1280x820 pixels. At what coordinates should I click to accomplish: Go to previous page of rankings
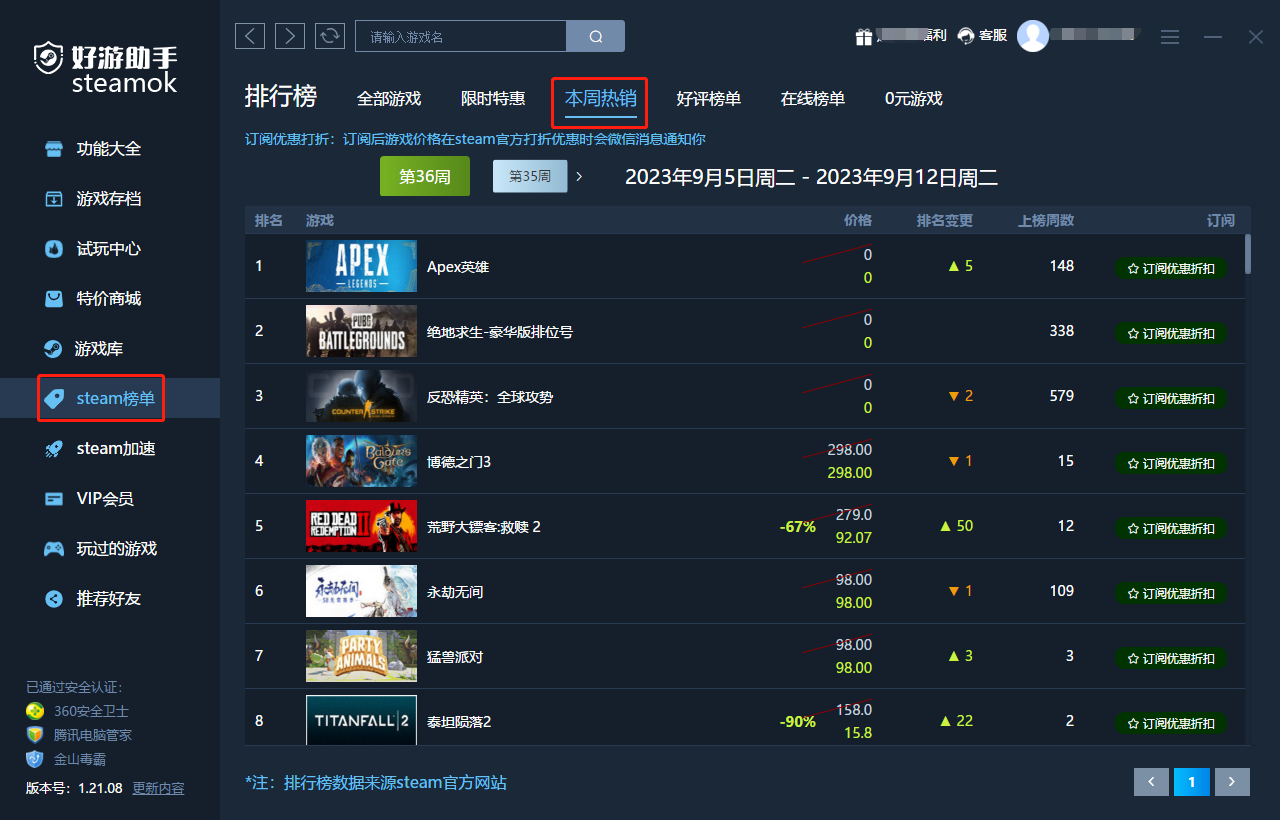tap(1151, 782)
